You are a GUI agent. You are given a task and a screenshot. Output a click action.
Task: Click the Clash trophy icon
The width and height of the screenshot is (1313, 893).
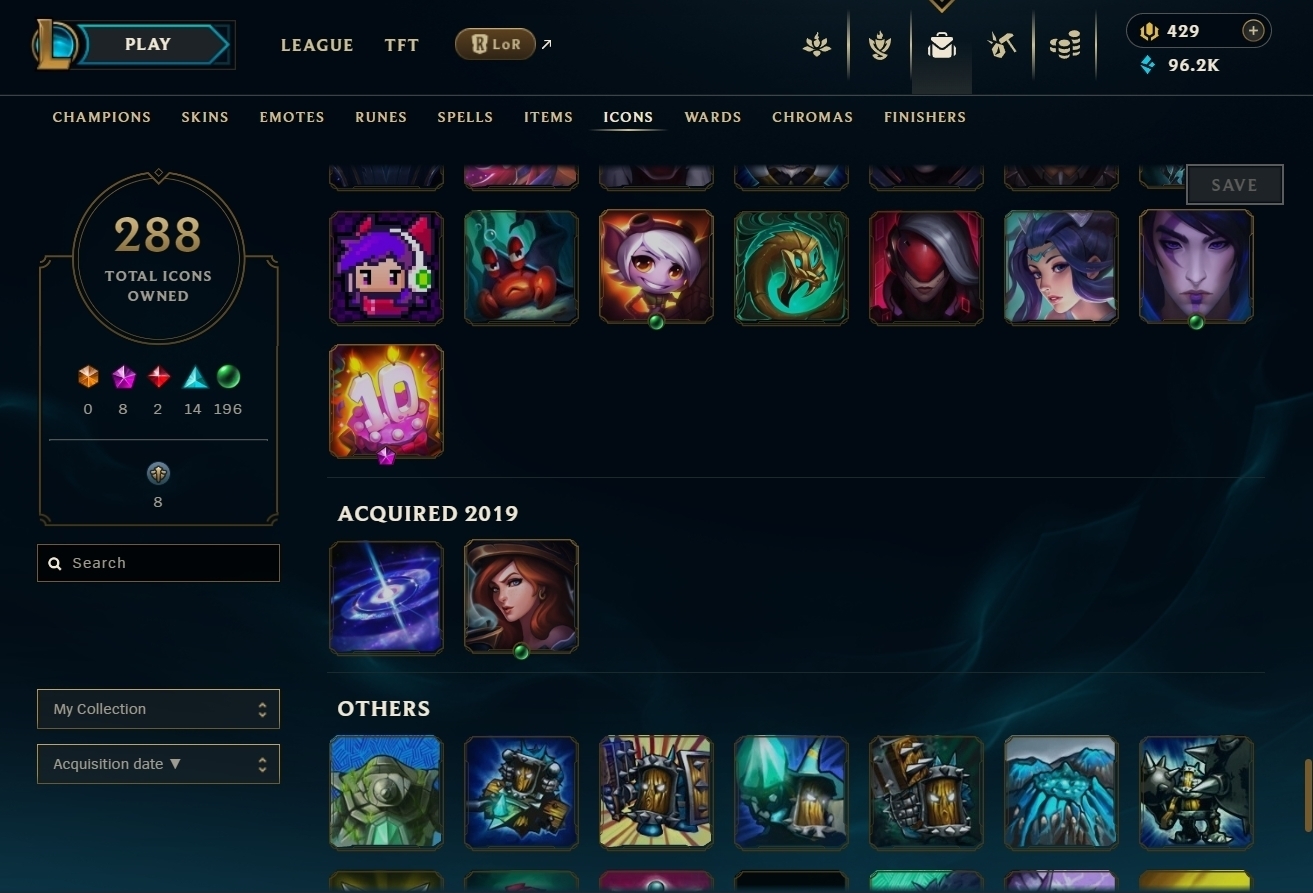tap(880, 46)
